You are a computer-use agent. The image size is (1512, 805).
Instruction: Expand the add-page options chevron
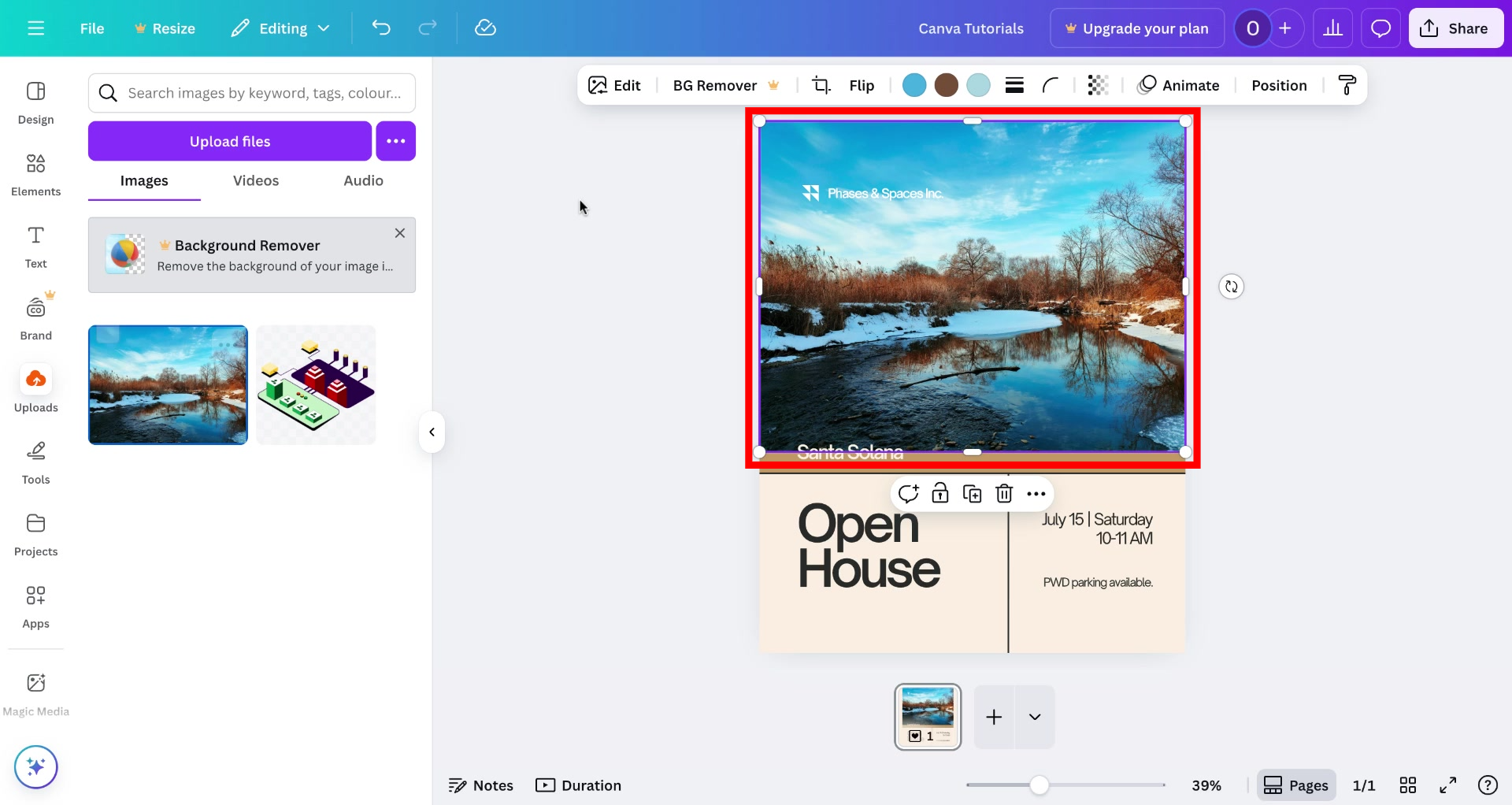click(1034, 717)
